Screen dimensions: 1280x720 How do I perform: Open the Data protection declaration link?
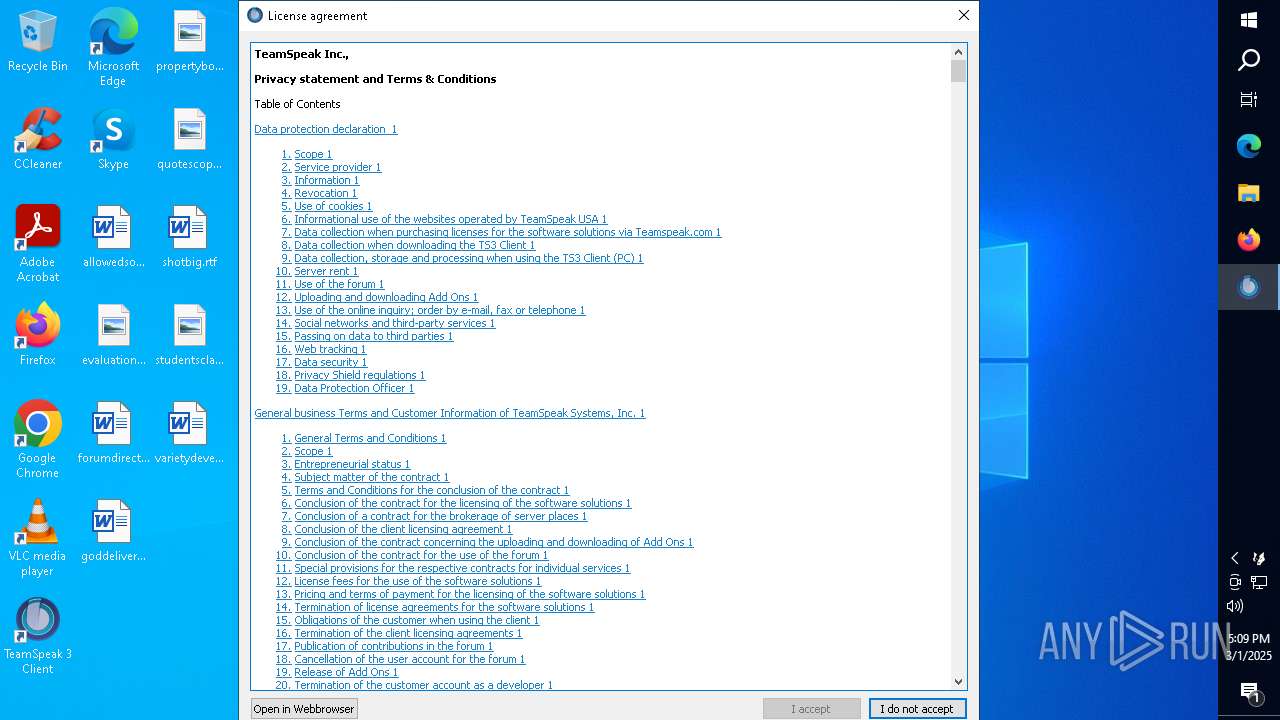[x=325, y=129]
